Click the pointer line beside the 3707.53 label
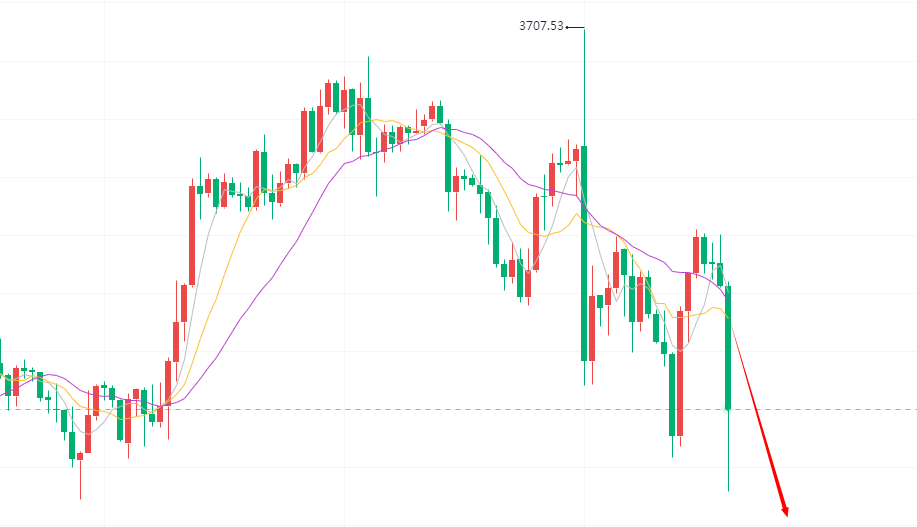The height and width of the screenshot is (527, 917). click(x=574, y=27)
